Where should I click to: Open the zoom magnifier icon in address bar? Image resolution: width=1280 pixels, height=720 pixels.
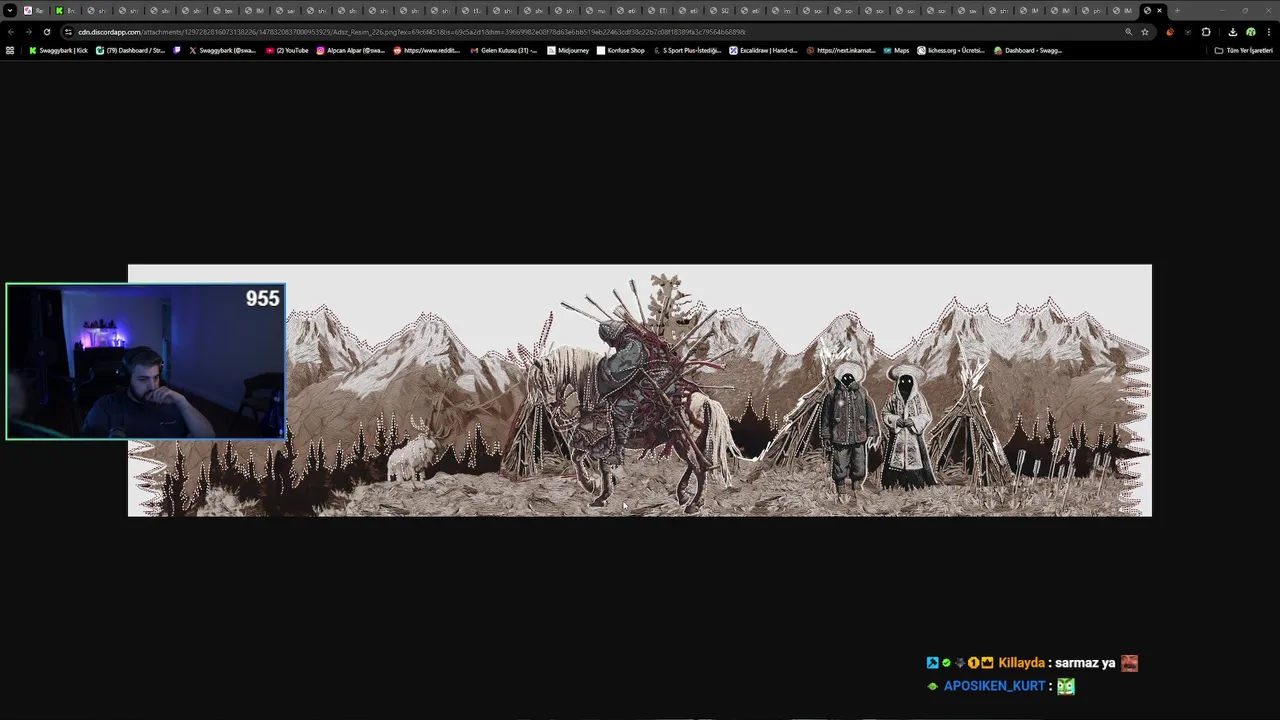point(1128,32)
